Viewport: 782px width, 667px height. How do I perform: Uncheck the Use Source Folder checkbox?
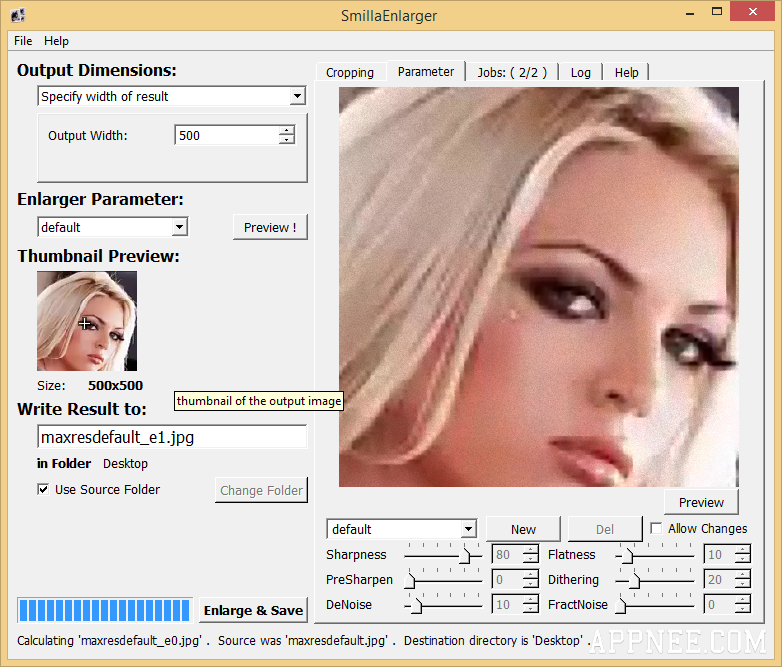43,489
